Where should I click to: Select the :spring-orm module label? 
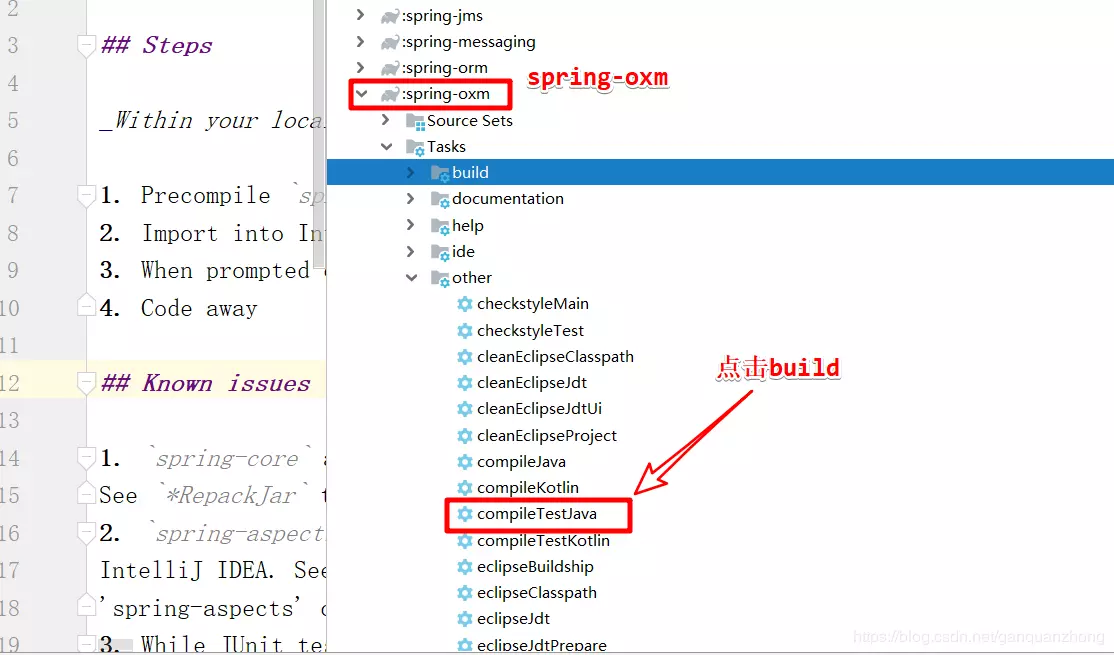[x=445, y=68]
